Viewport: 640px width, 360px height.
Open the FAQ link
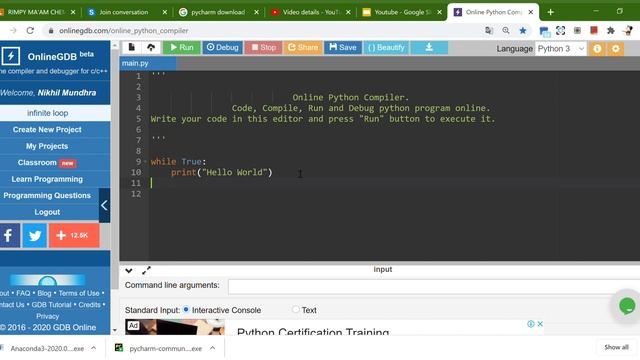(x=23, y=293)
